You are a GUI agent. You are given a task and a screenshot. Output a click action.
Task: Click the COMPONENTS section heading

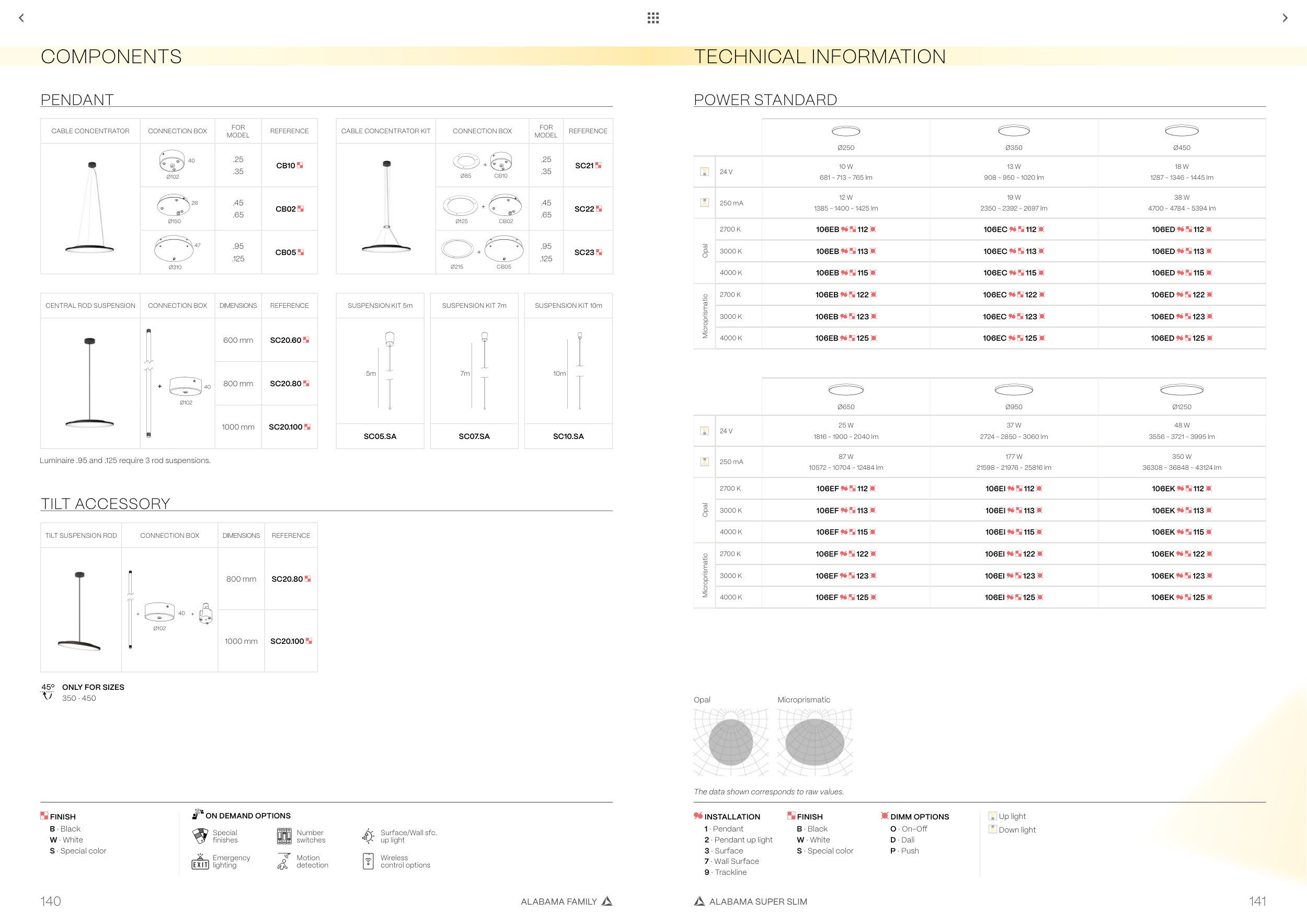click(x=111, y=56)
